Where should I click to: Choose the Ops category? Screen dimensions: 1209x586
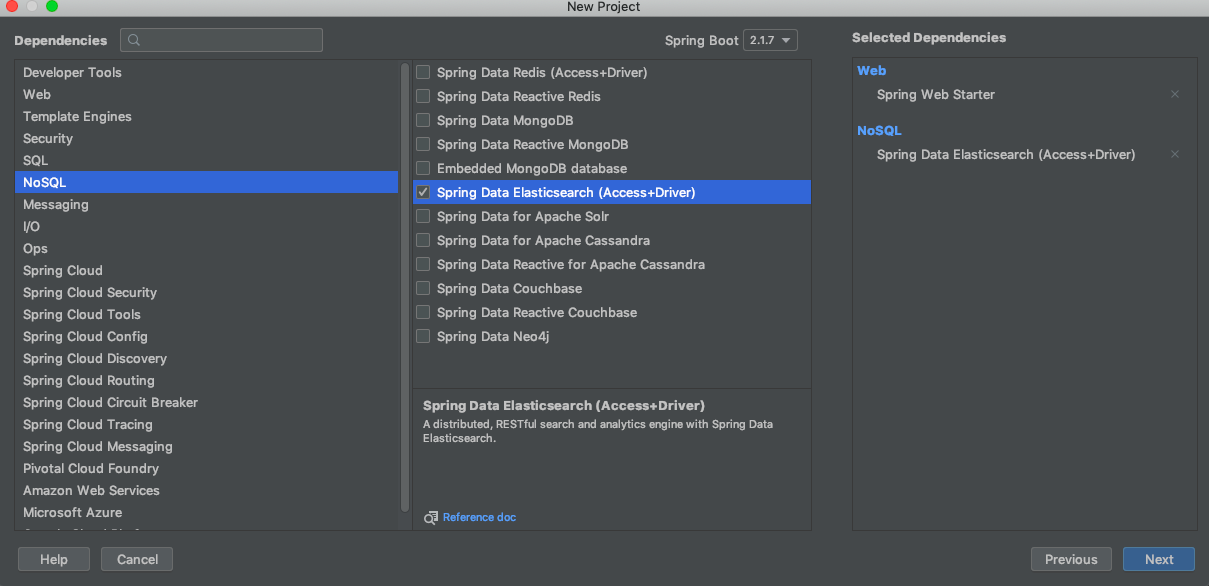[x=206, y=248]
